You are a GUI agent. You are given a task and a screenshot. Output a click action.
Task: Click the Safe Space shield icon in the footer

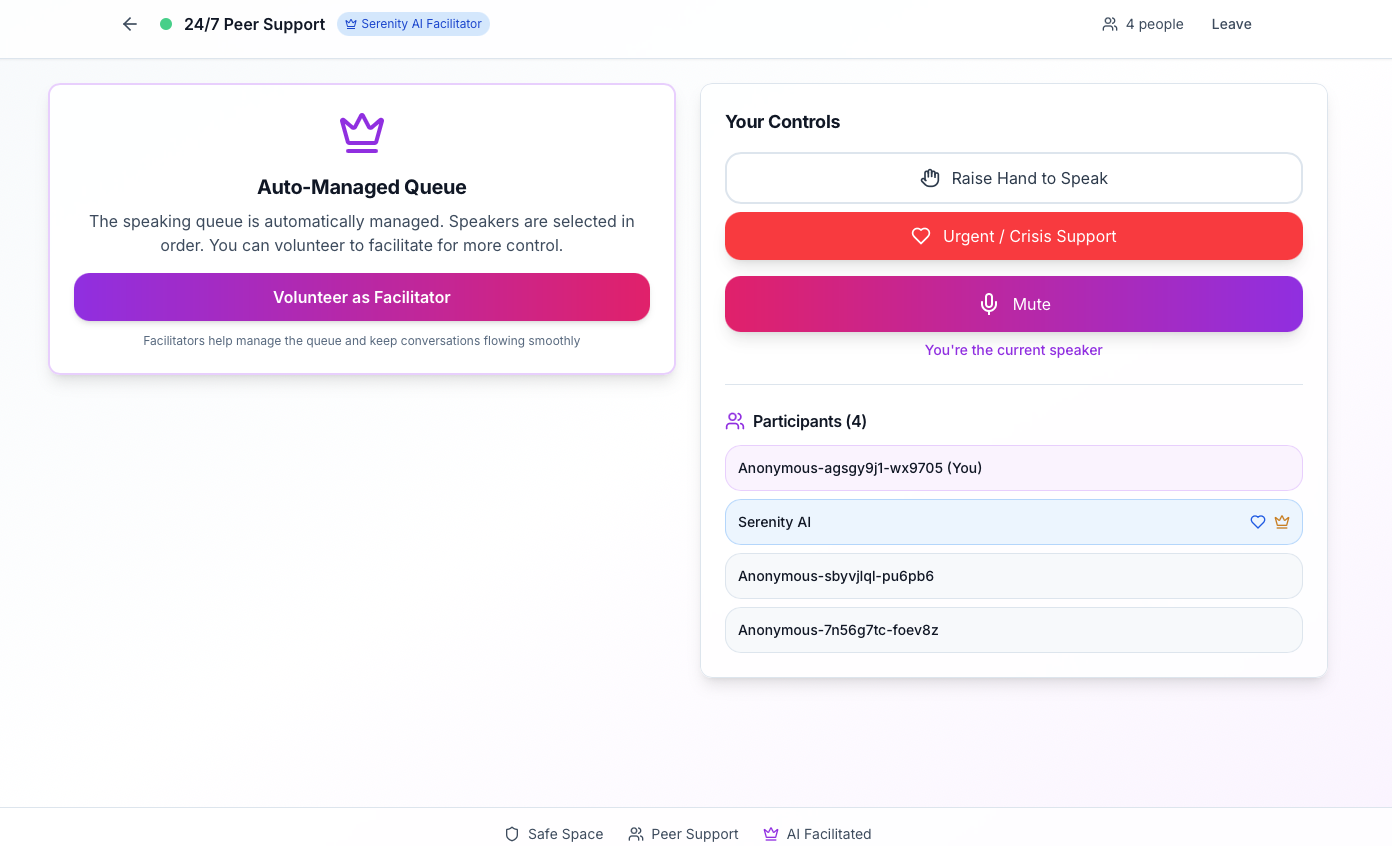(511, 833)
